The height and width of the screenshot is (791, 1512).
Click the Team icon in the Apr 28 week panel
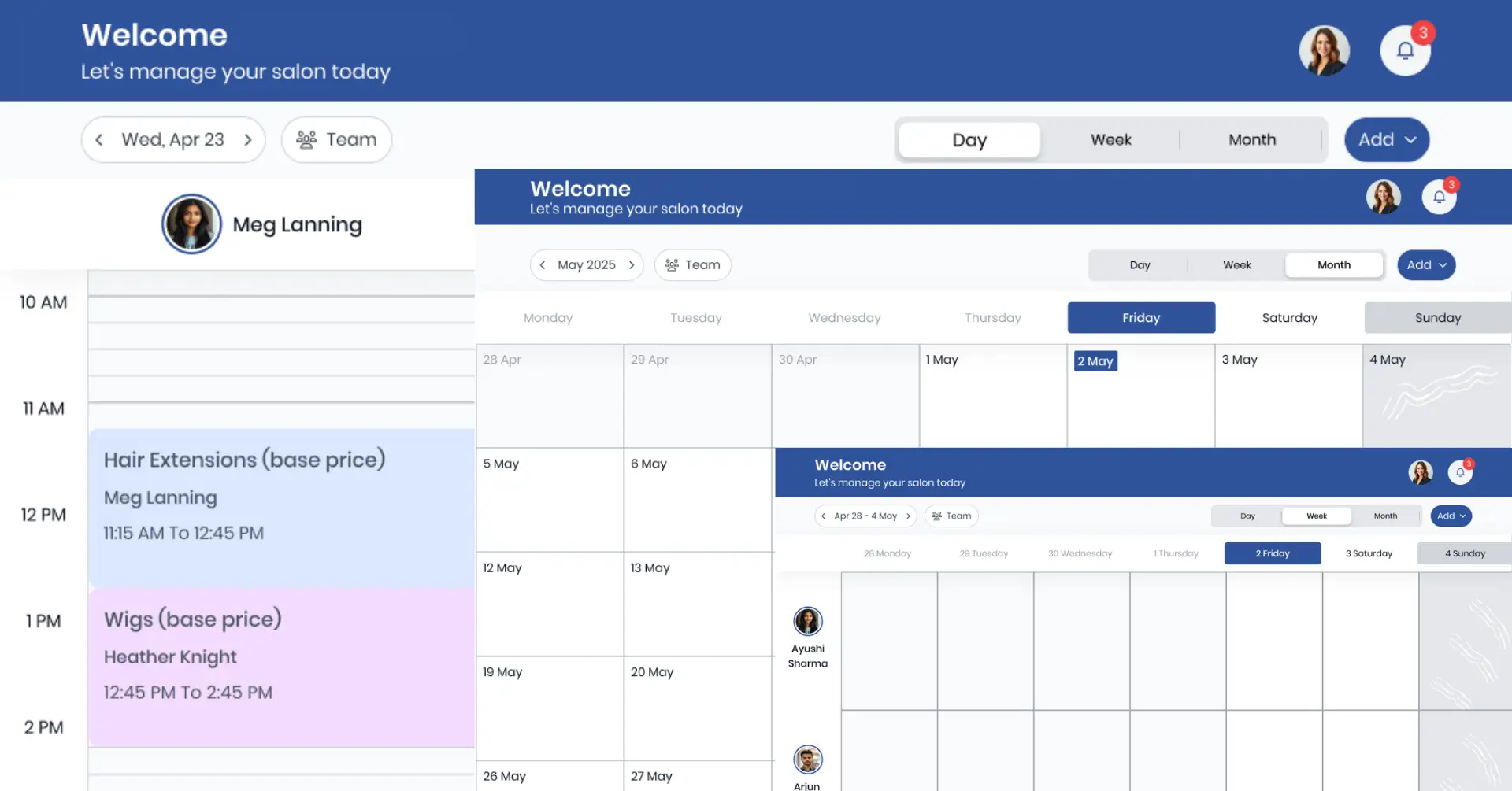(x=937, y=516)
